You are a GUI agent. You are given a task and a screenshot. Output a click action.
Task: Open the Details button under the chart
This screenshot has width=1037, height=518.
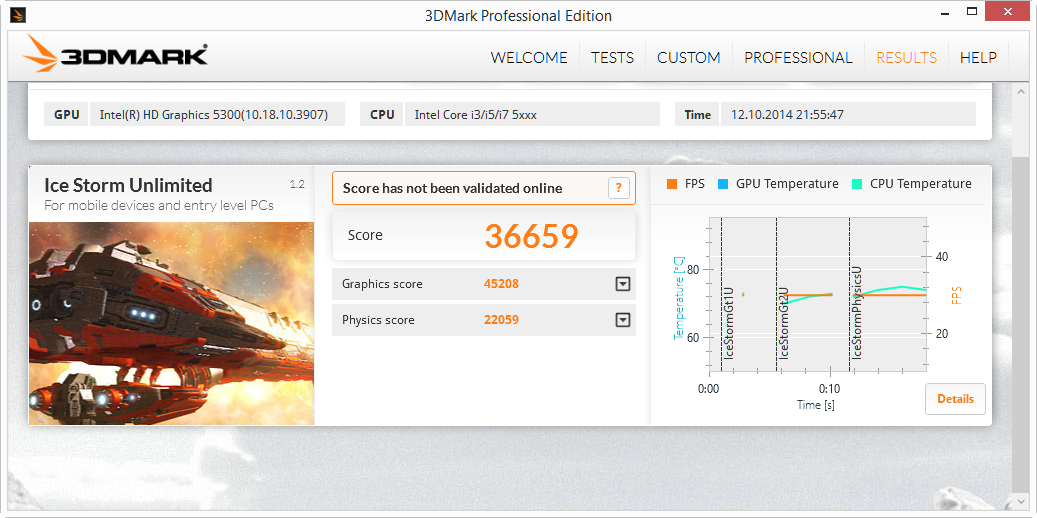(955, 399)
